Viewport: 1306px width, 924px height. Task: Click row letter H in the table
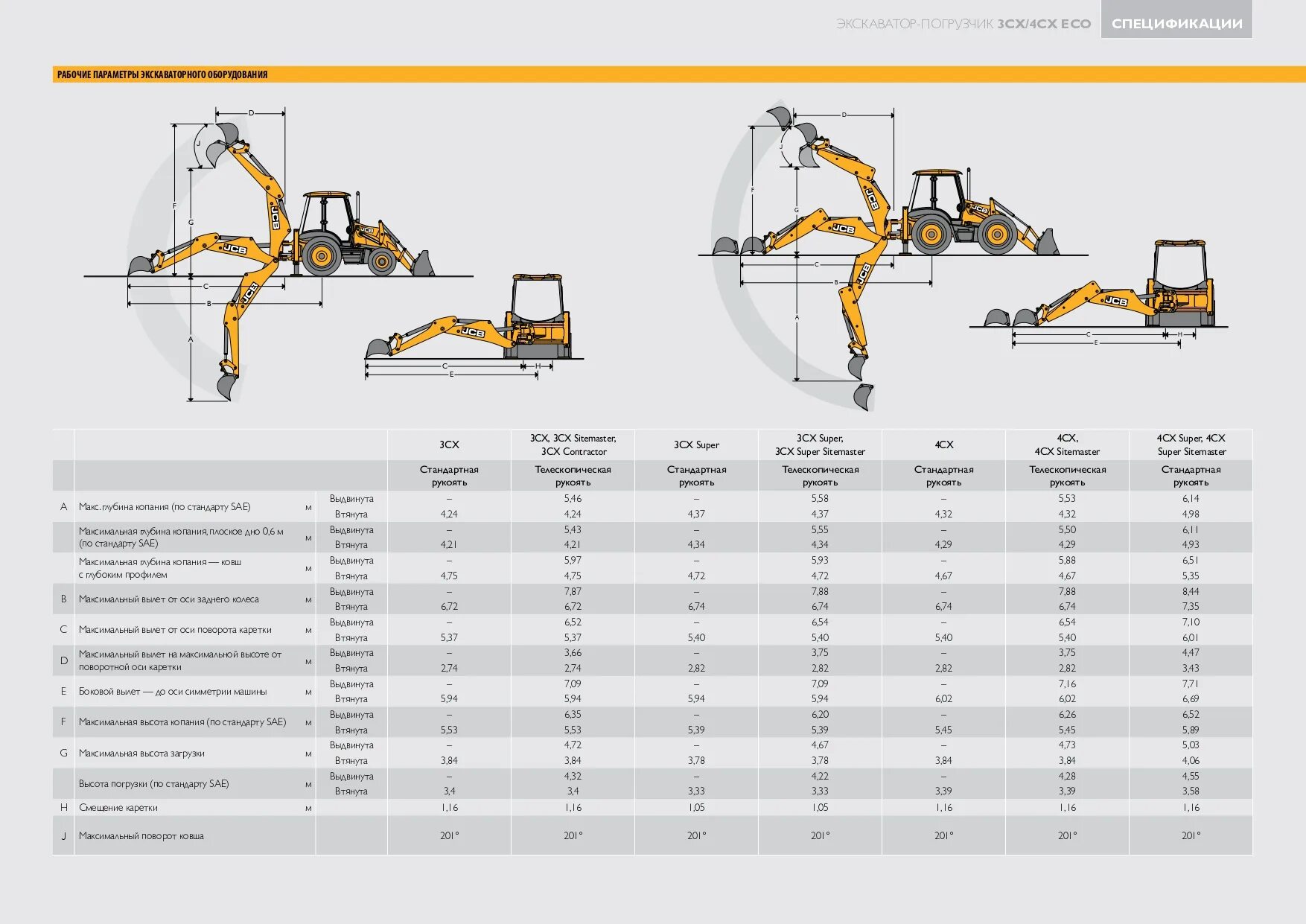tap(63, 807)
